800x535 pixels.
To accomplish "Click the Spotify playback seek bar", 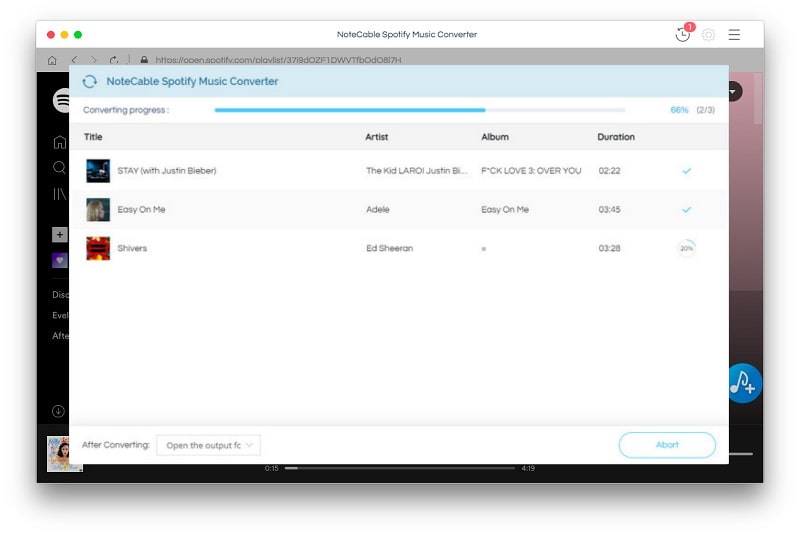I will (399, 468).
